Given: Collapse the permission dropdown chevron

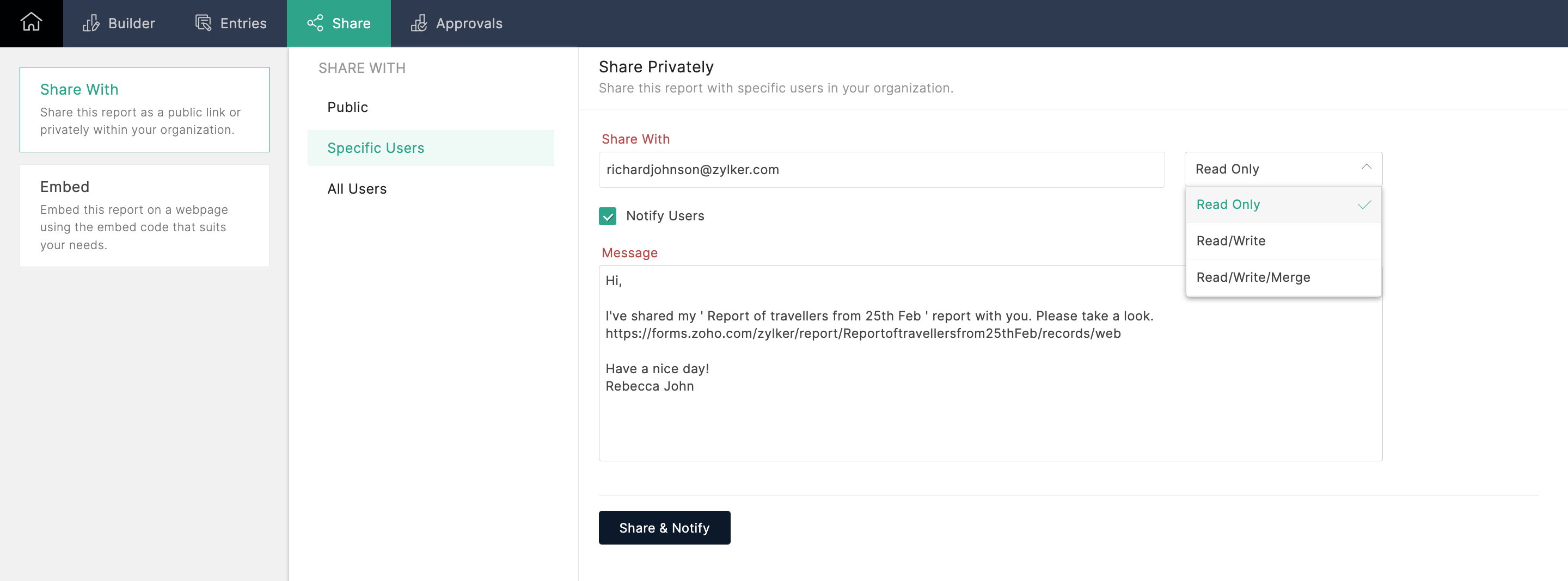Looking at the screenshot, I should coord(1366,168).
